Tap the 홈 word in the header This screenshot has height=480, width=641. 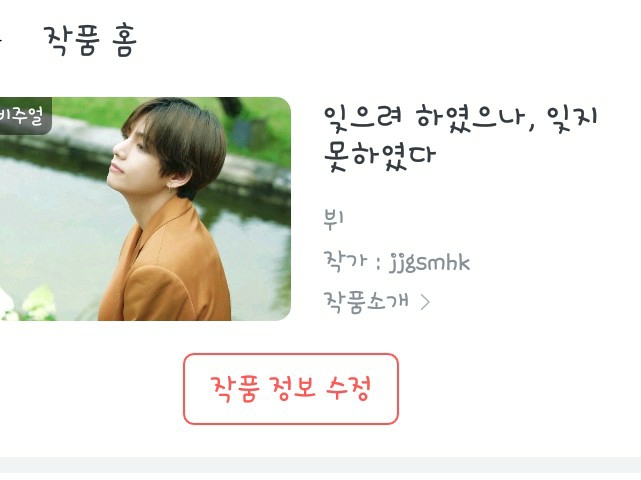click(123, 40)
